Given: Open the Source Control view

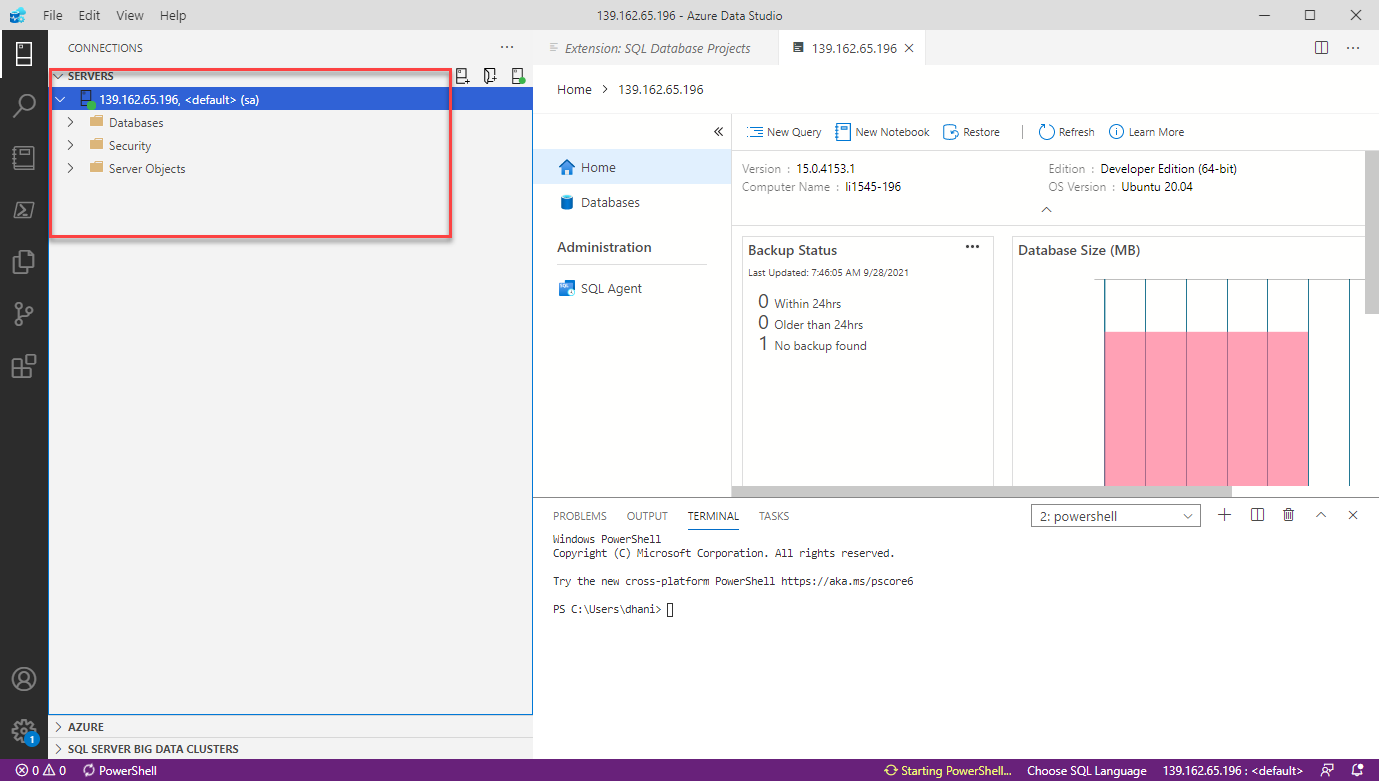Looking at the screenshot, I should coord(24,314).
